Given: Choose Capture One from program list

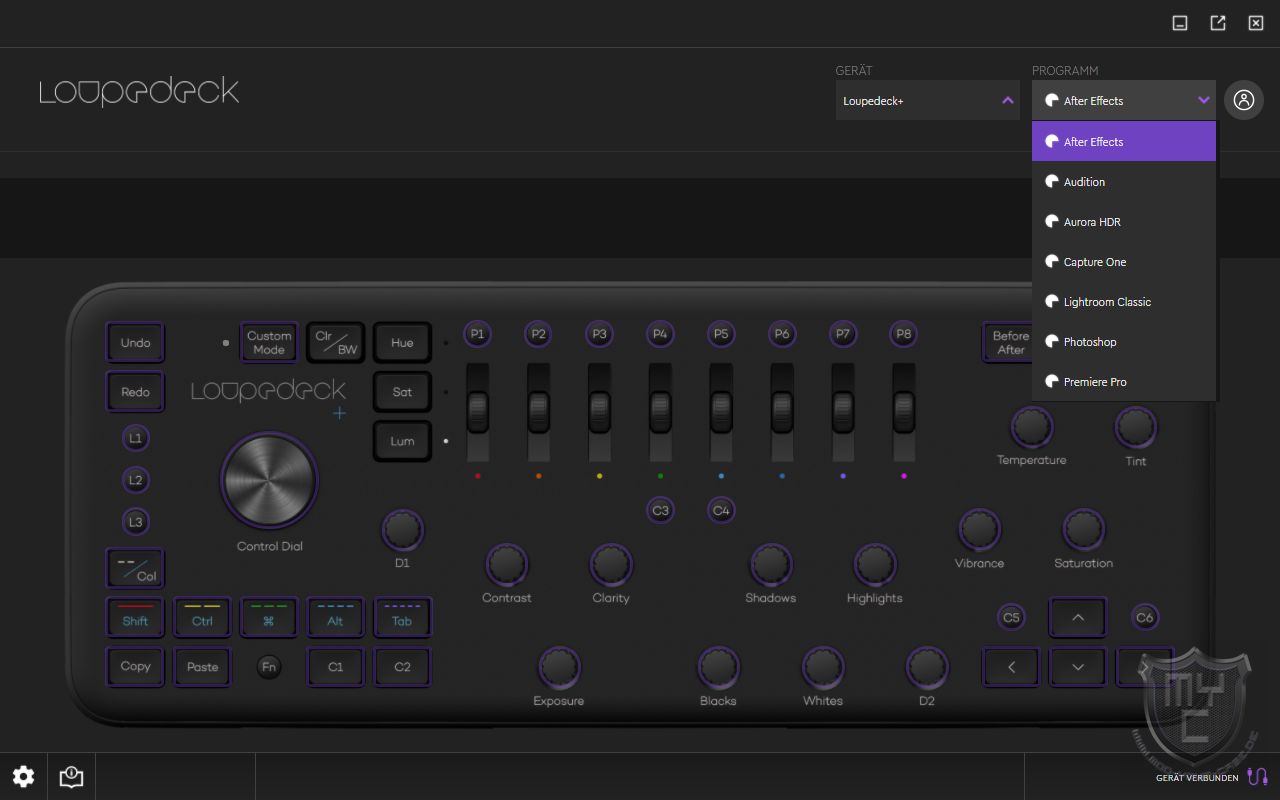Looking at the screenshot, I should click(1124, 261).
